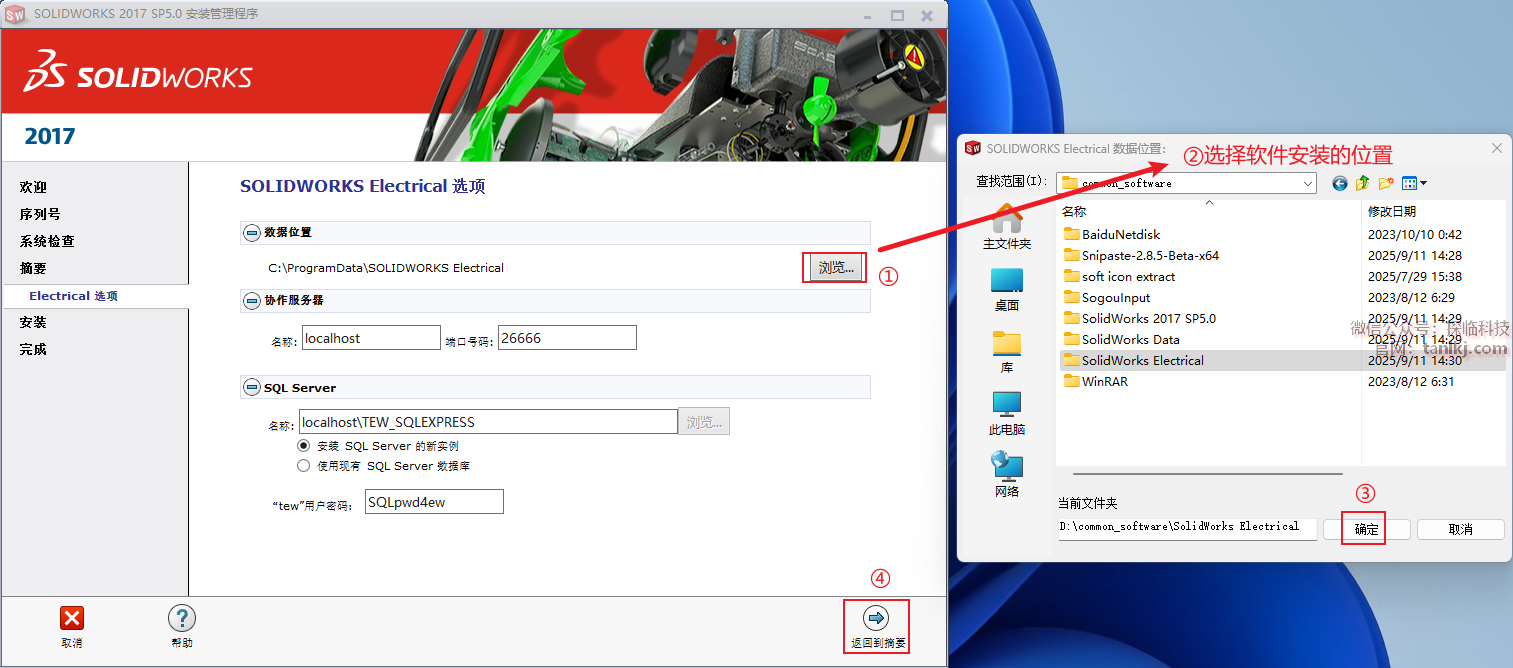Choose use existing SQL Server database option

pos(304,465)
